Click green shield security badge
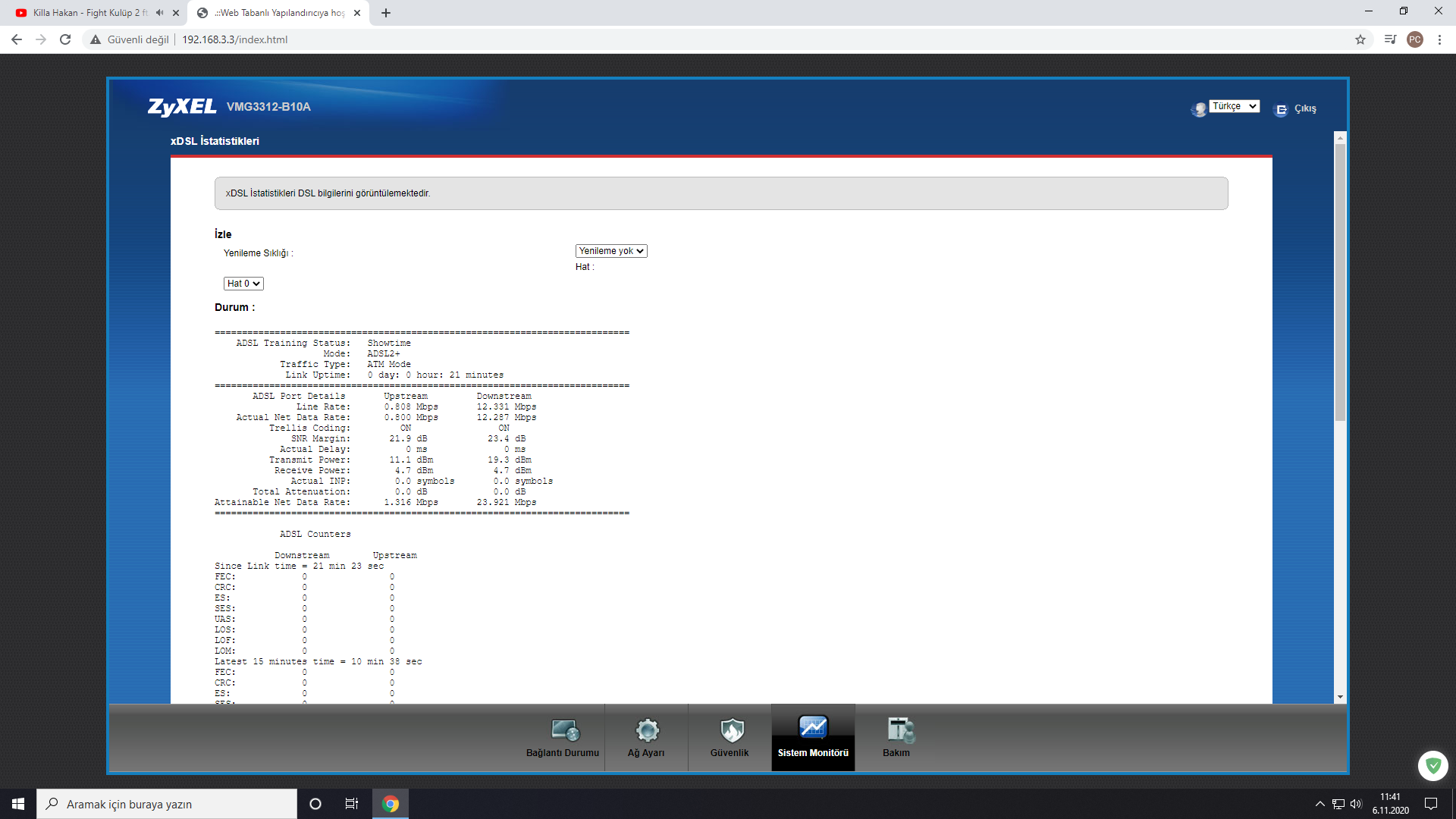 pyautogui.click(x=1432, y=766)
